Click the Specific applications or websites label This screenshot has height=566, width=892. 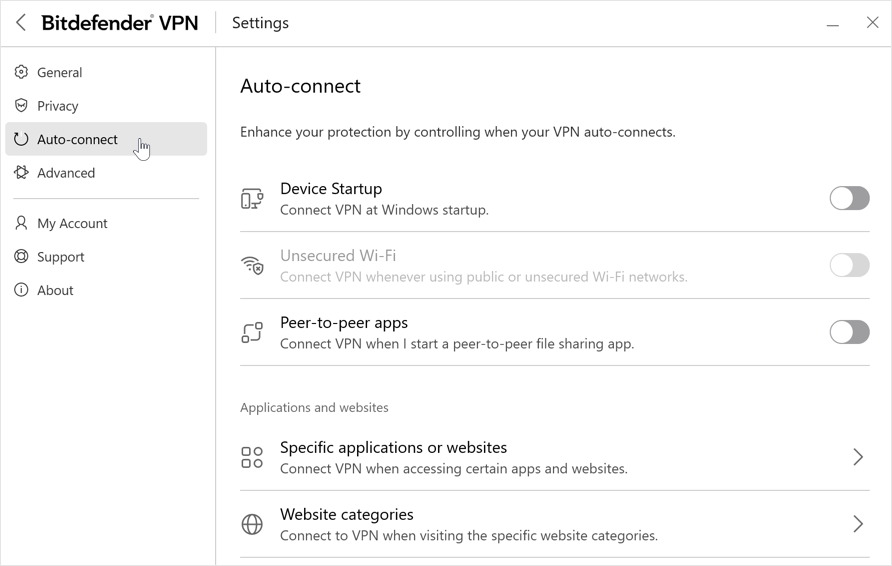pos(393,448)
